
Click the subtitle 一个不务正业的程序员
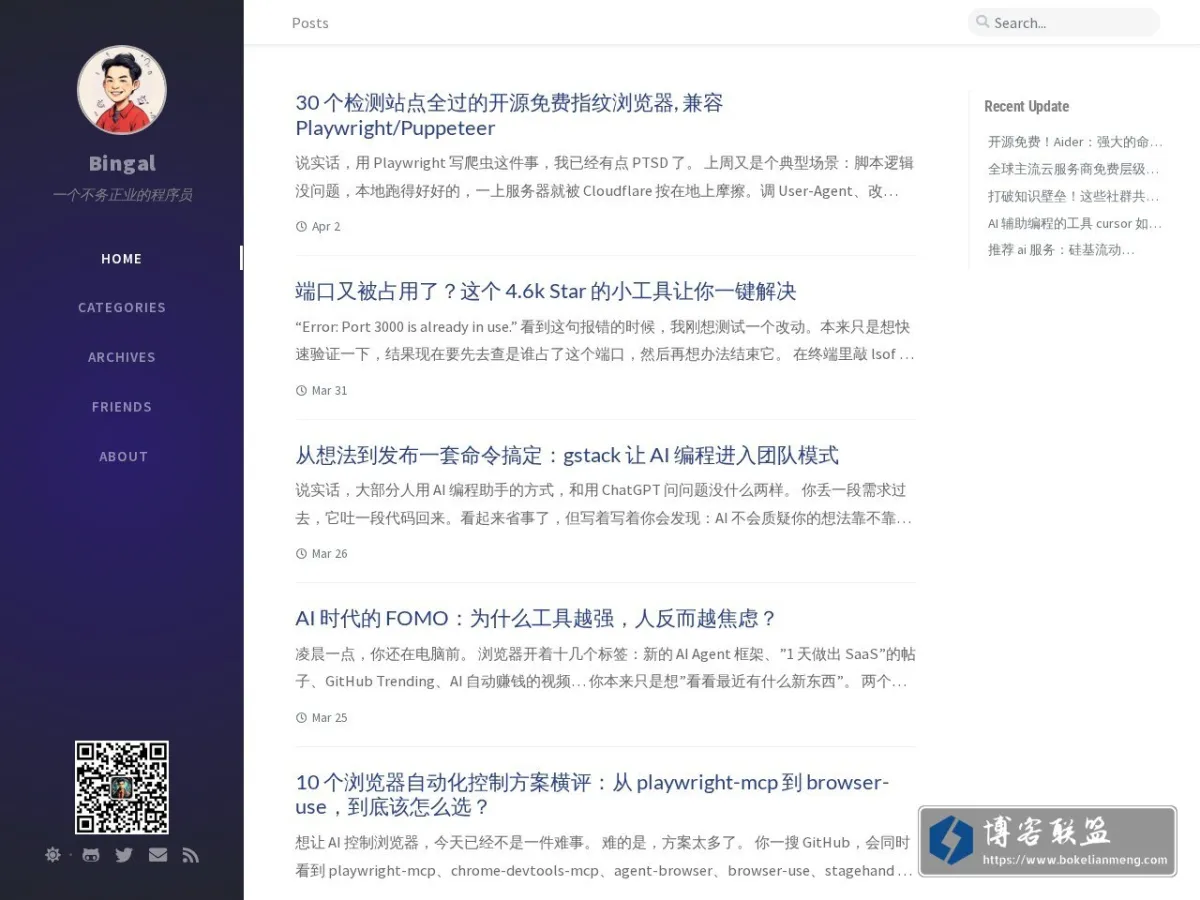coord(122,195)
